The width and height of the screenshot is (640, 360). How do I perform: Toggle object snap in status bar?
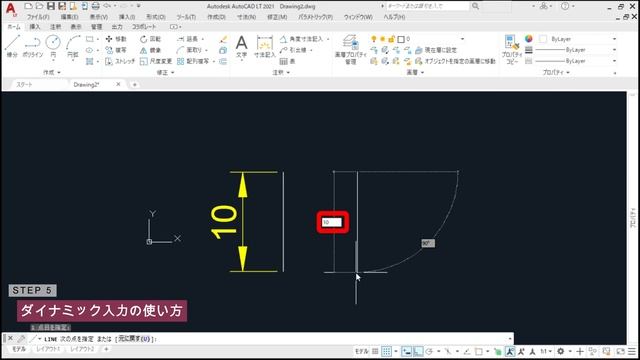[x=479, y=351]
